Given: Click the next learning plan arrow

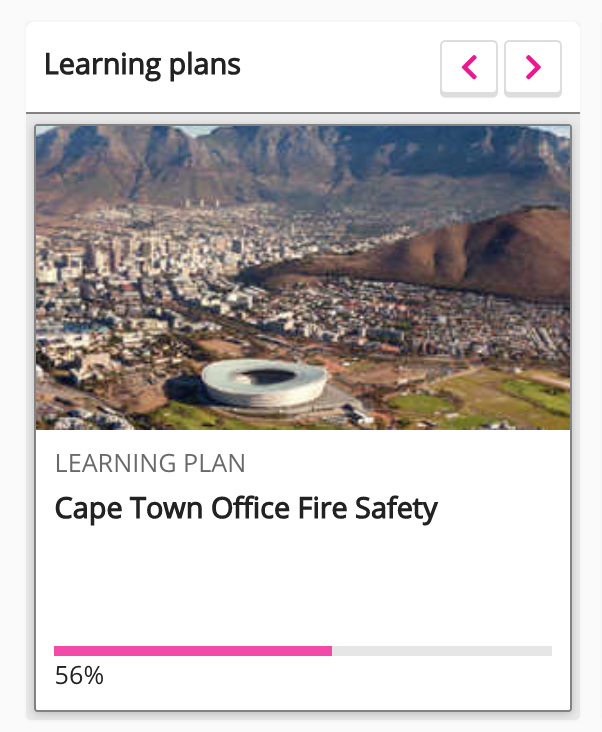Looking at the screenshot, I should click(533, 67).
